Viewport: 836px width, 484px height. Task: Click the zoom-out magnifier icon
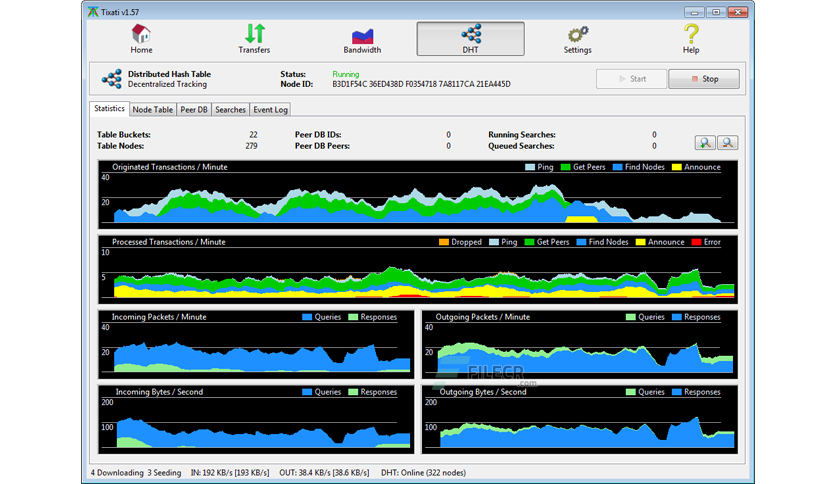tap(727, 142)
